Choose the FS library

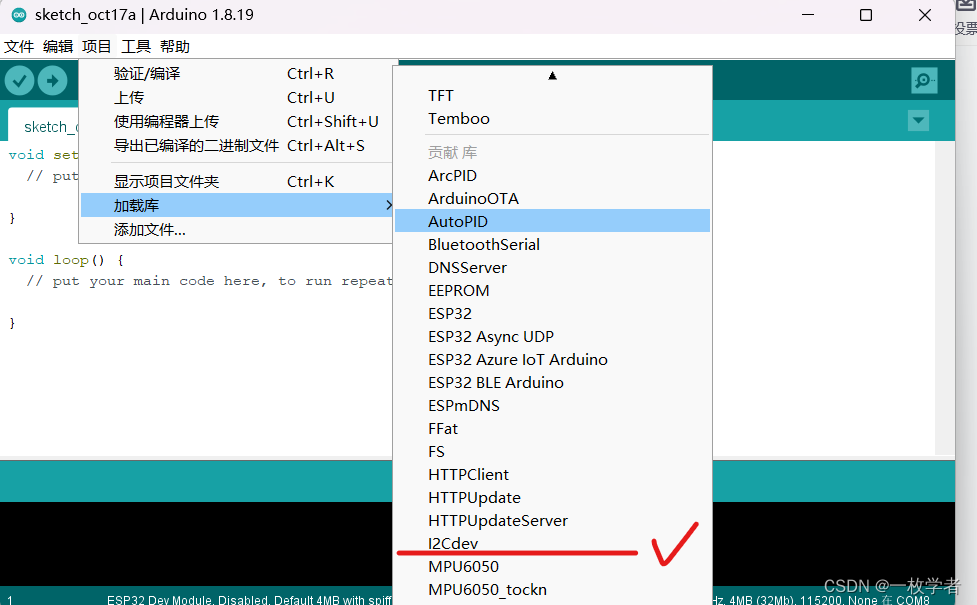pos(552,452)
